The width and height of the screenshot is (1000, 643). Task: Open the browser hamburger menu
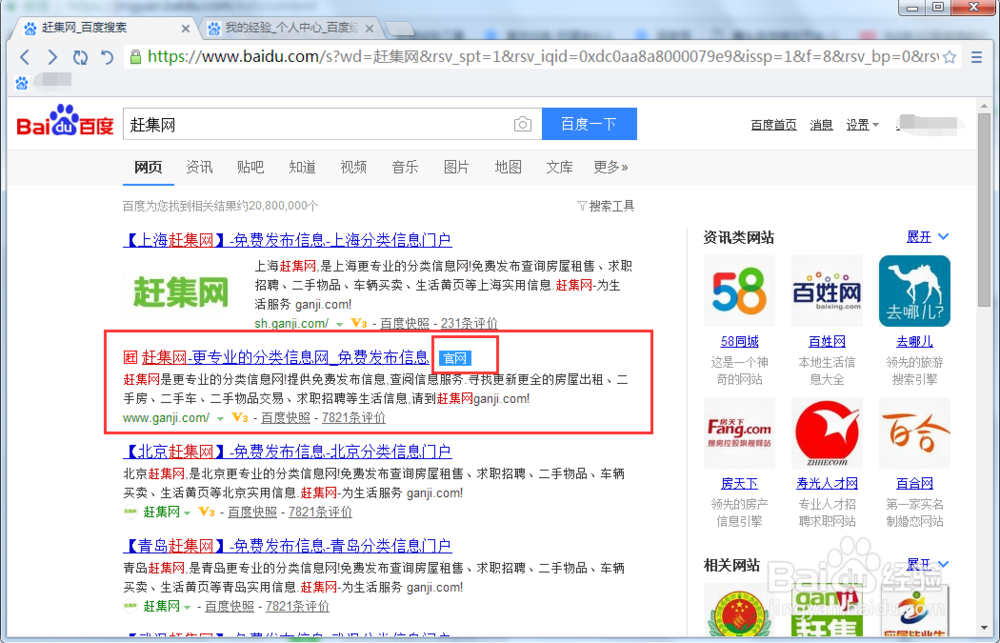coord(976,57)
